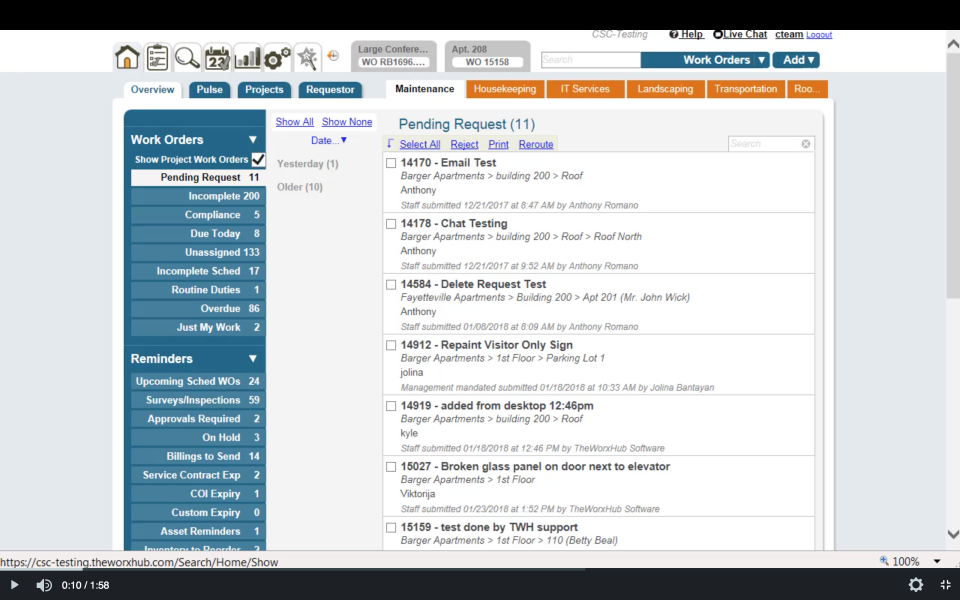
Task: Check the 14912 Repaint Visitor Only Sign box
Action: 391,345
